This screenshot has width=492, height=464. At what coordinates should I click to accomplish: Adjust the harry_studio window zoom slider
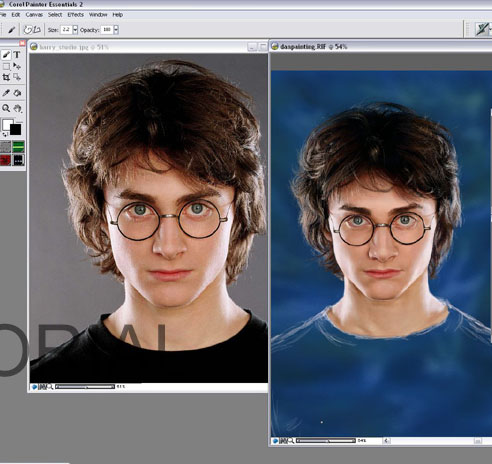pos(85,387)
